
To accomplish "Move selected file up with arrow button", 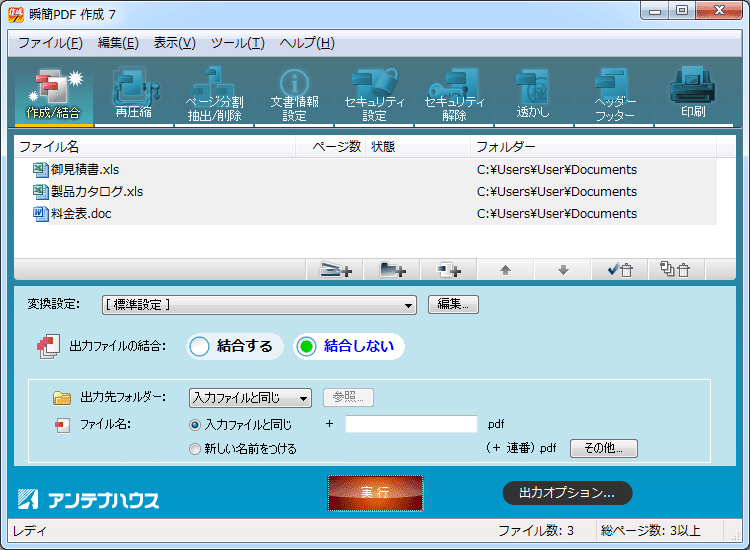I will pyautogui.click(x=505, y=270).
